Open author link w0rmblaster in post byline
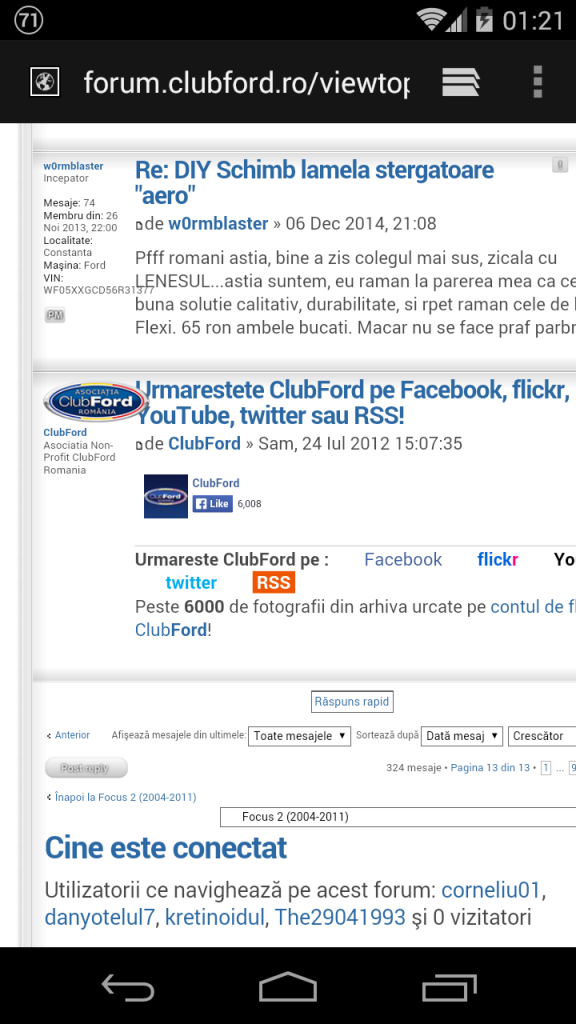 [218, 223]
